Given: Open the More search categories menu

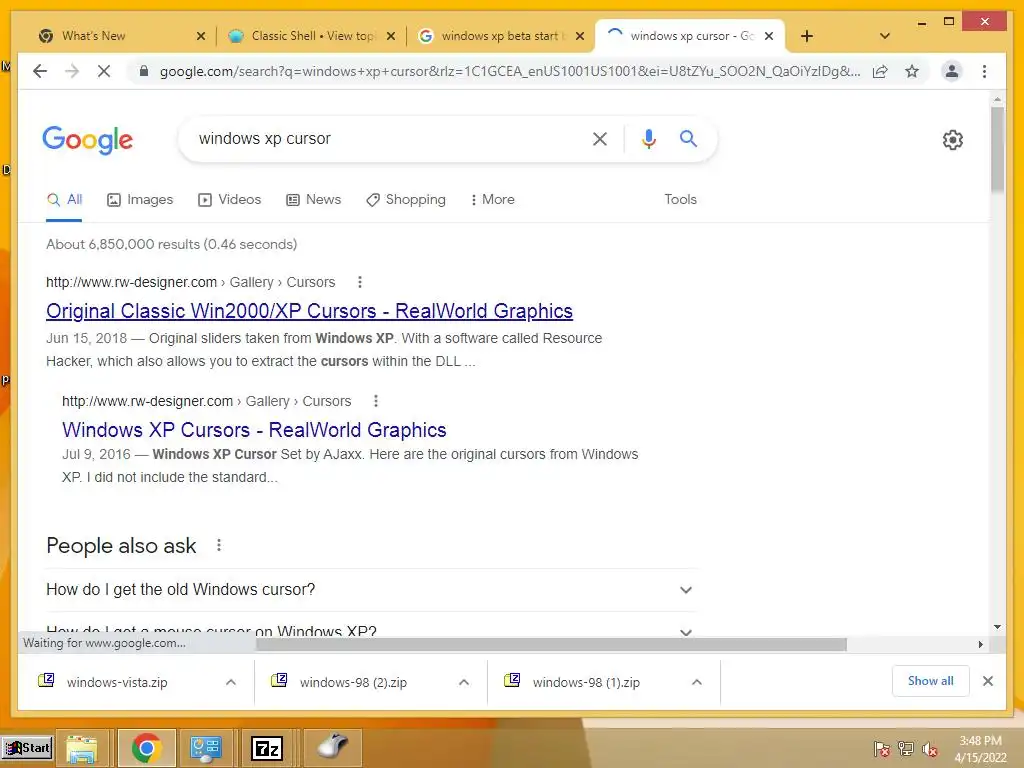Looking at the screenshot, I should tap(492, 199).
